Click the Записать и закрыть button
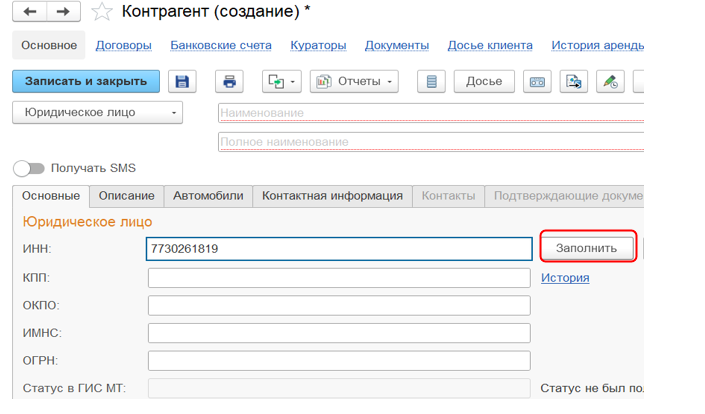This screenshot has width=705, height=414. click(x=86, y=82)
